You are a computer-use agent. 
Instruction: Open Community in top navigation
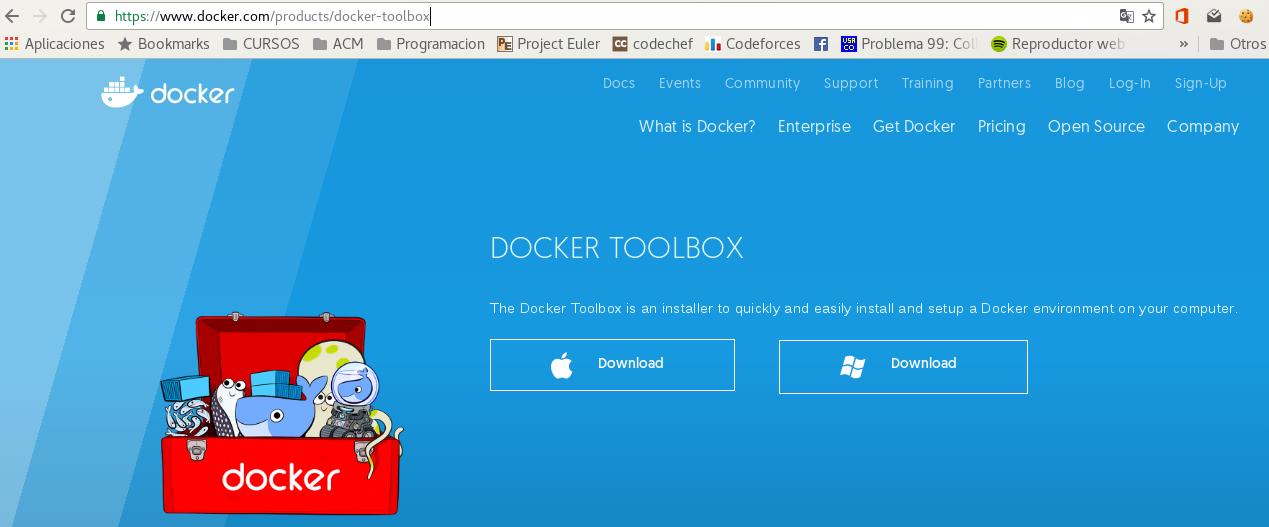[763, 83]
